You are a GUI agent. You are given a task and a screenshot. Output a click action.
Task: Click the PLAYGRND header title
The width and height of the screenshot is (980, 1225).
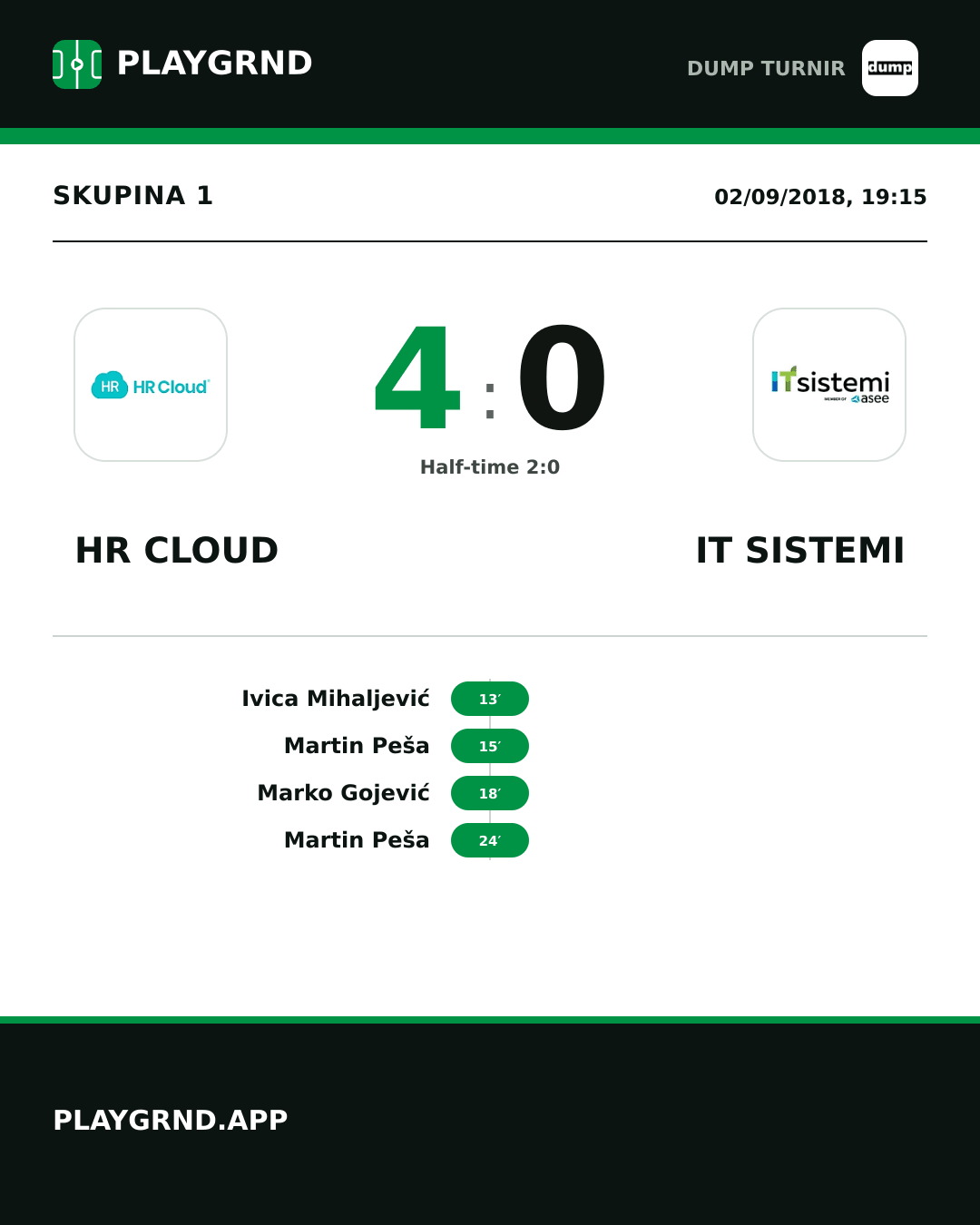(x=215, y=64)
